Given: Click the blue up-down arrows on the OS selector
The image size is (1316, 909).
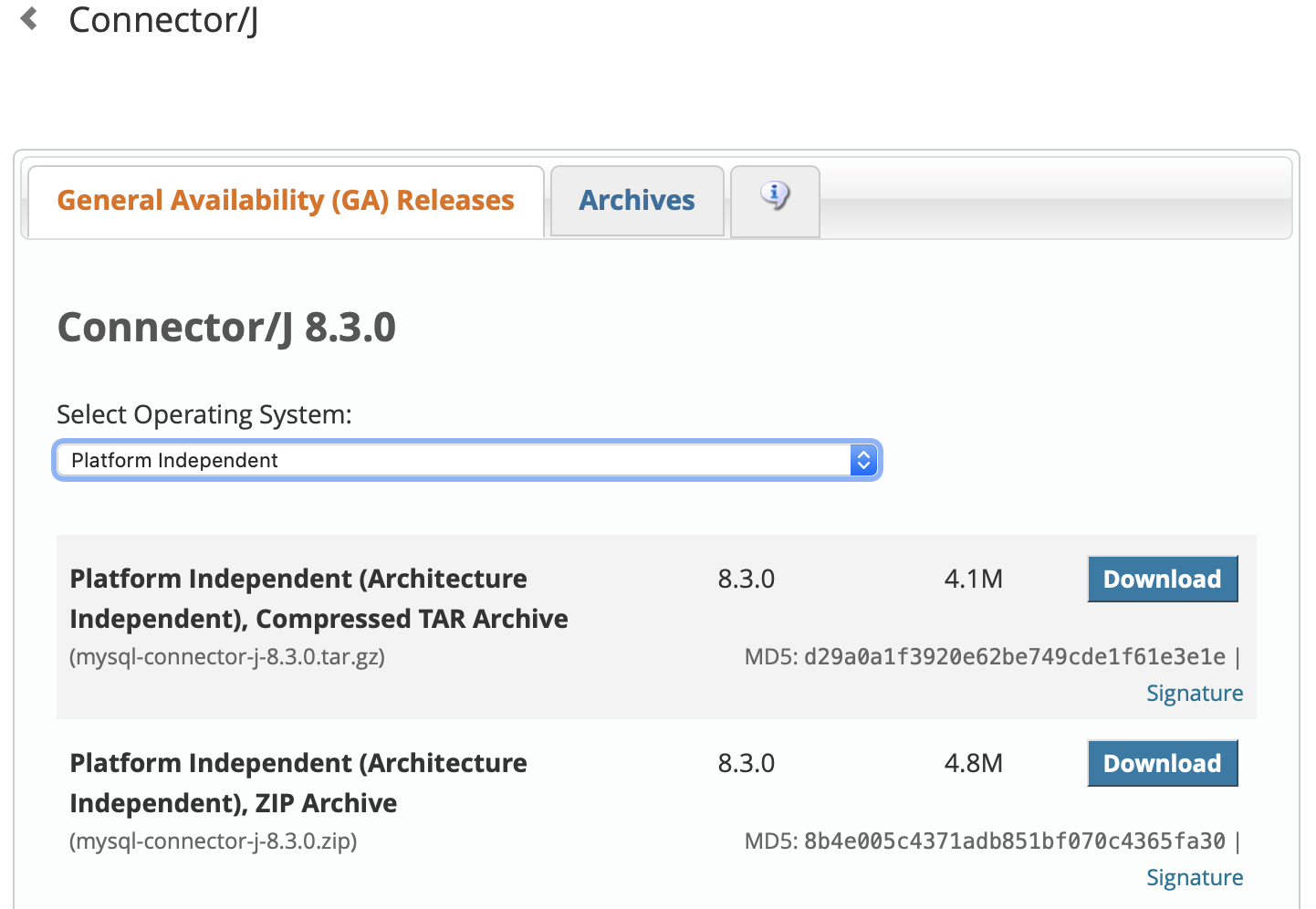Looking at the screenshot, I should [863, 460].
